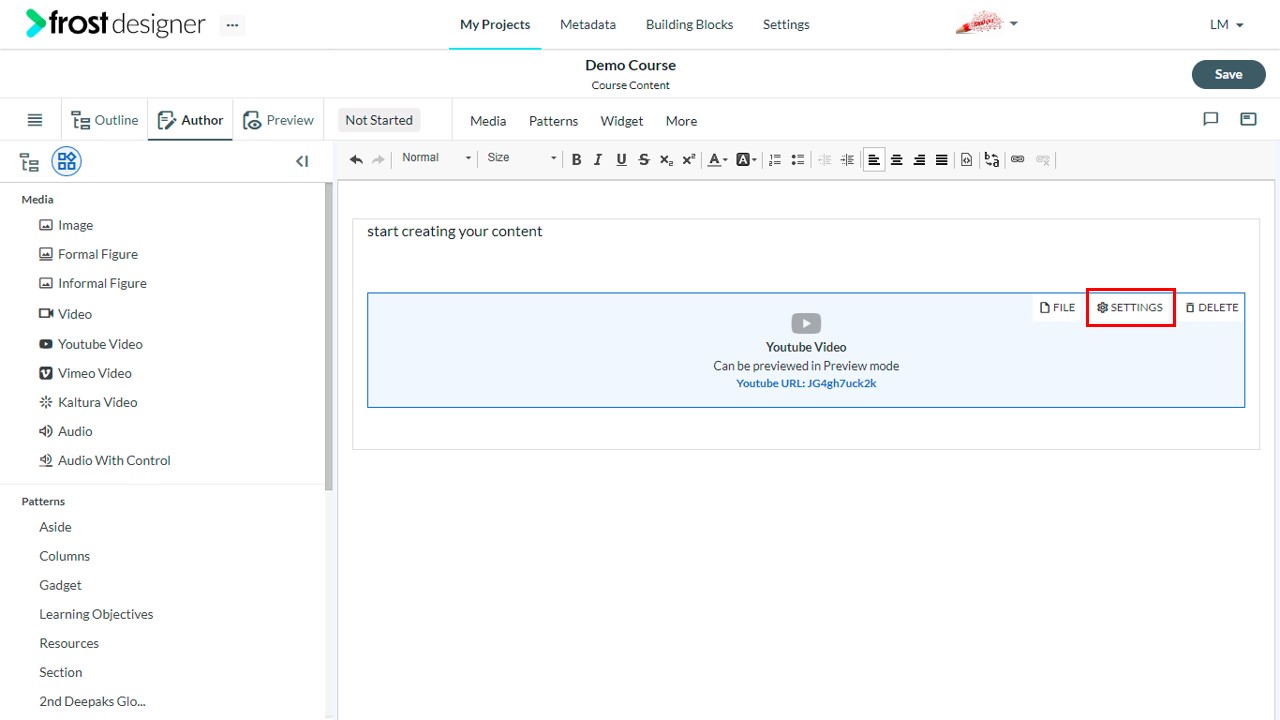Viewport: 1280px width, 720px height.
Task: Open the text color picker
Action: point(718,160)
